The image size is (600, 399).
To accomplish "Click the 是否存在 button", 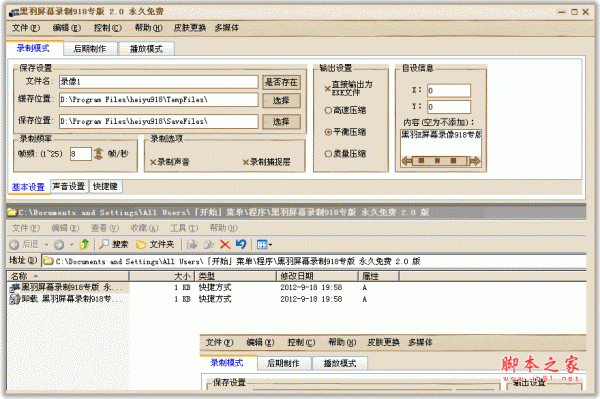I will (281, 82).
